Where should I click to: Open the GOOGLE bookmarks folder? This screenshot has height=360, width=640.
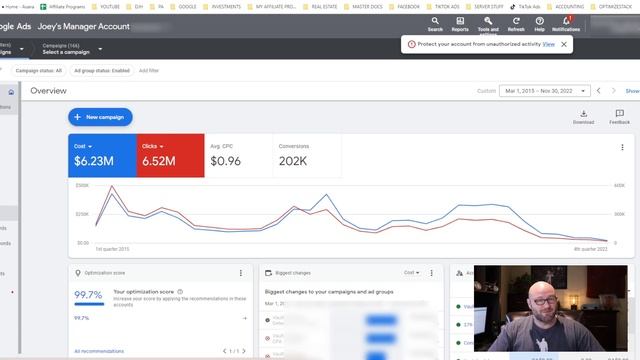(x=183, y=7)
